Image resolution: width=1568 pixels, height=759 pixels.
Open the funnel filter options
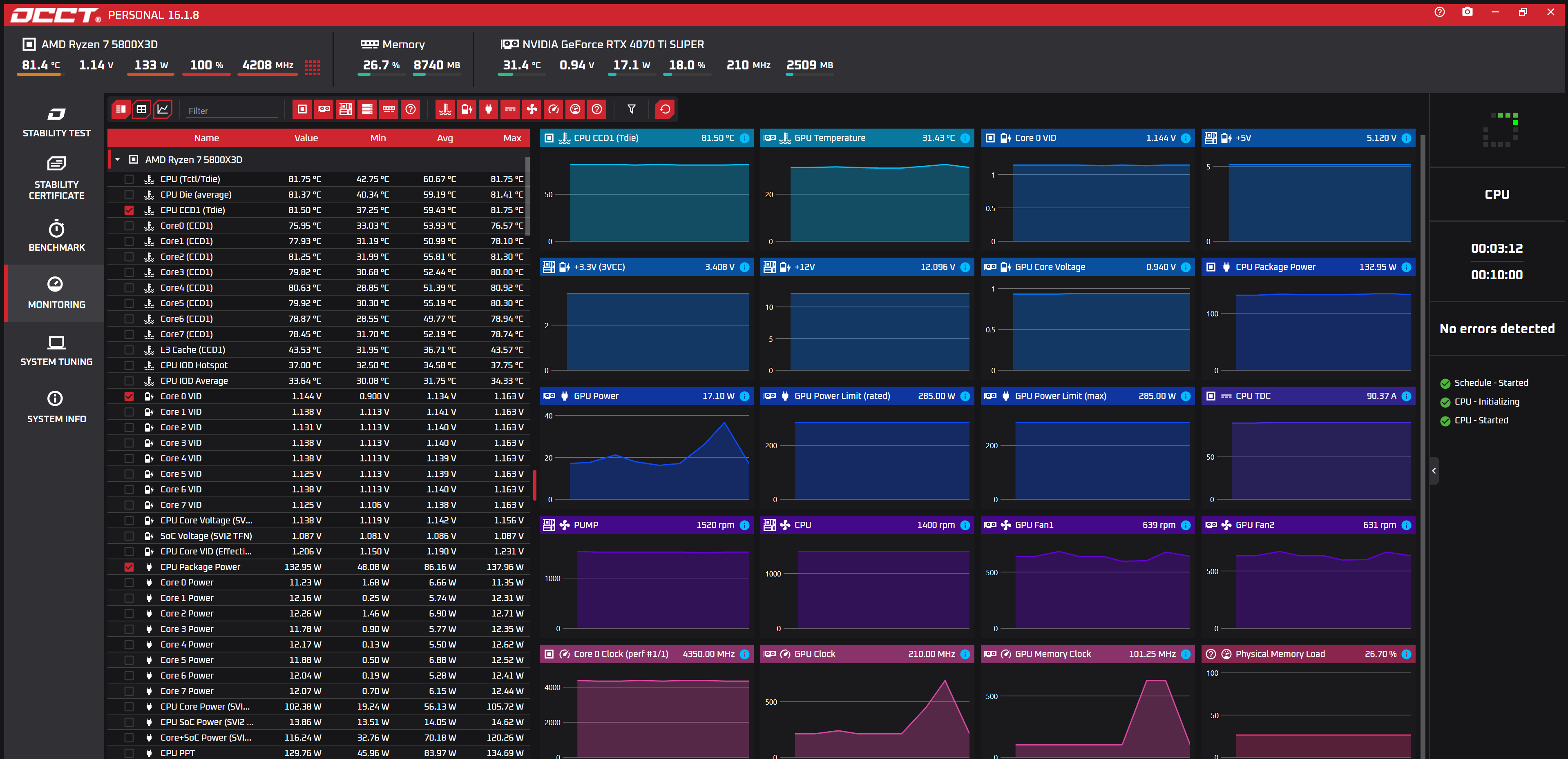coord(631,109)
